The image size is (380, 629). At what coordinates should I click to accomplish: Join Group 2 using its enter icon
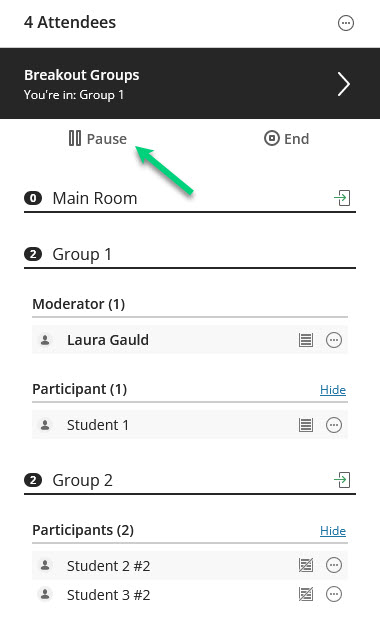tap(342, 480)
